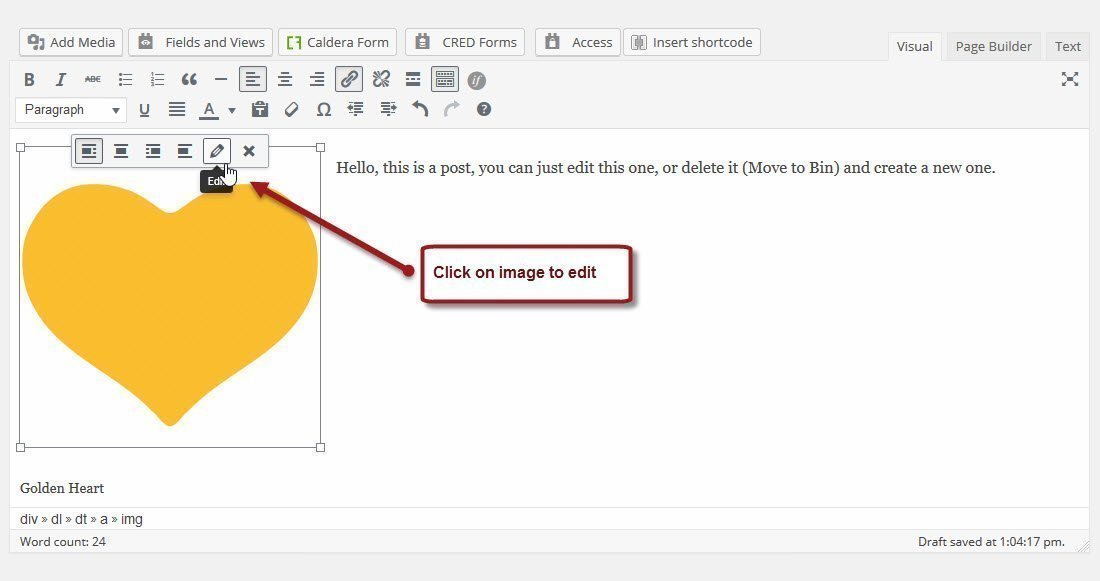Insert a blockquote
The height and width of the screenshot is (581, 1100).
coord(189,80)
